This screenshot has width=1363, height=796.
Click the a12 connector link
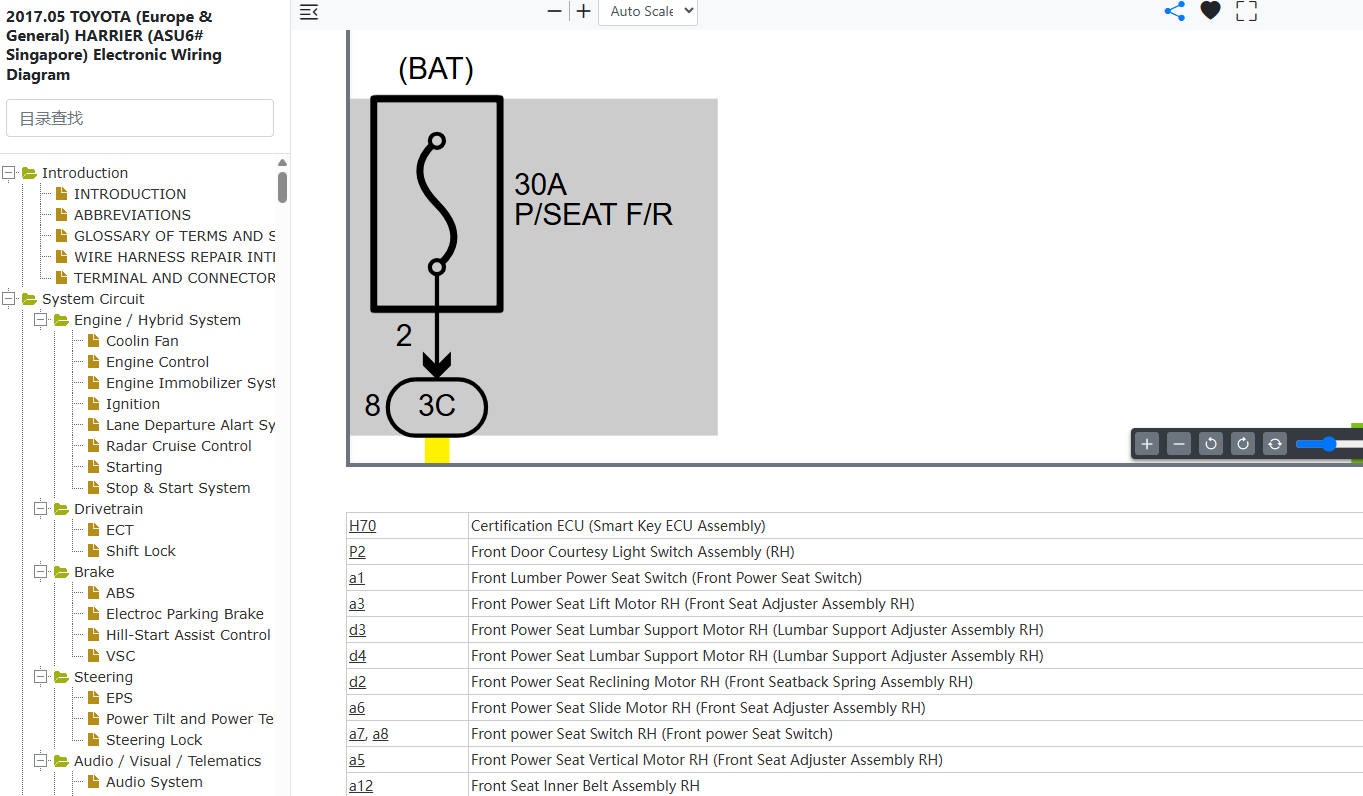361,786
